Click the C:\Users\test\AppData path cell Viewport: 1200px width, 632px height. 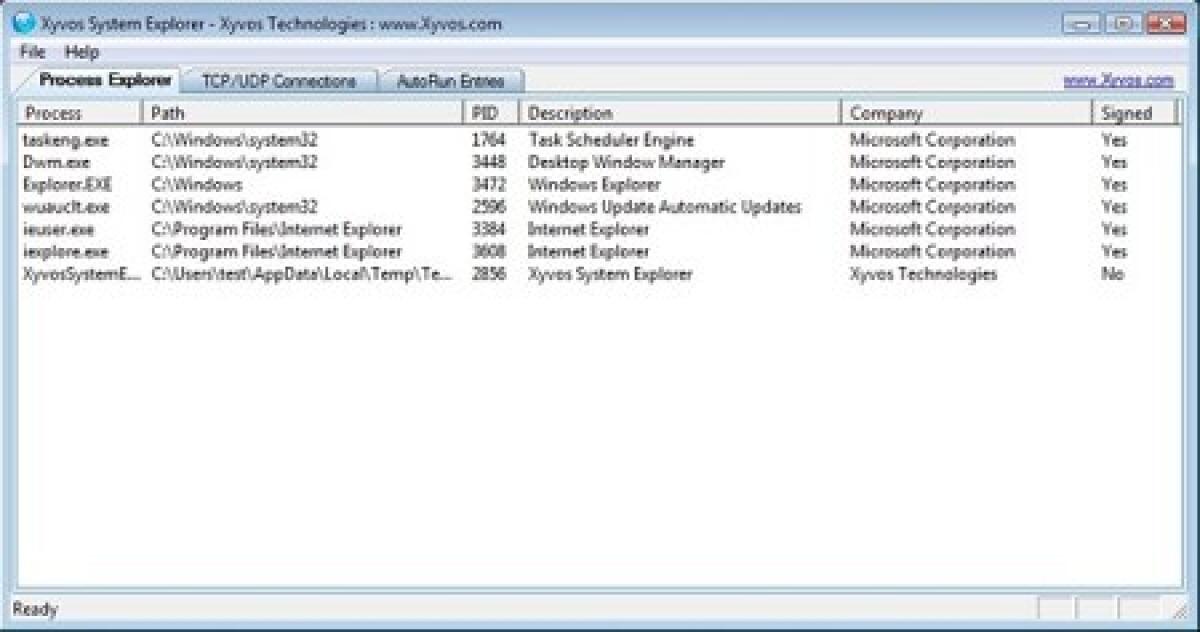[x=302, y=274]
